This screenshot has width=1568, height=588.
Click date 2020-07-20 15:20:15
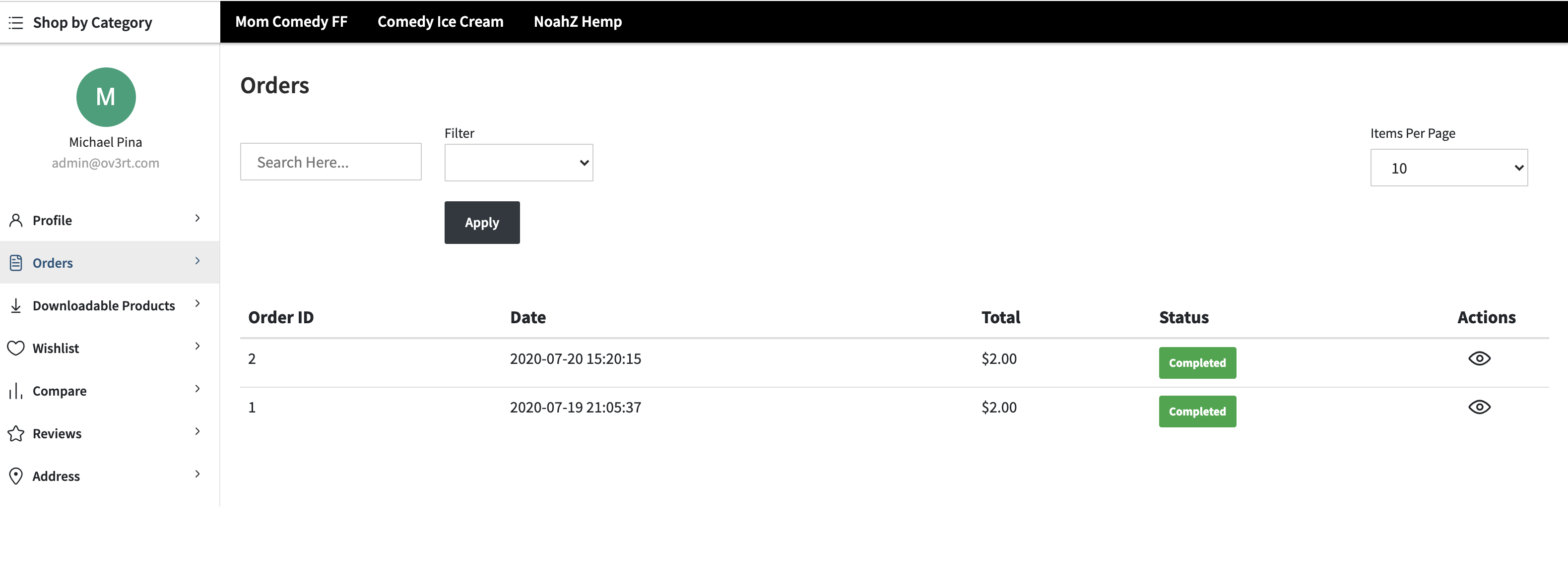575,359
